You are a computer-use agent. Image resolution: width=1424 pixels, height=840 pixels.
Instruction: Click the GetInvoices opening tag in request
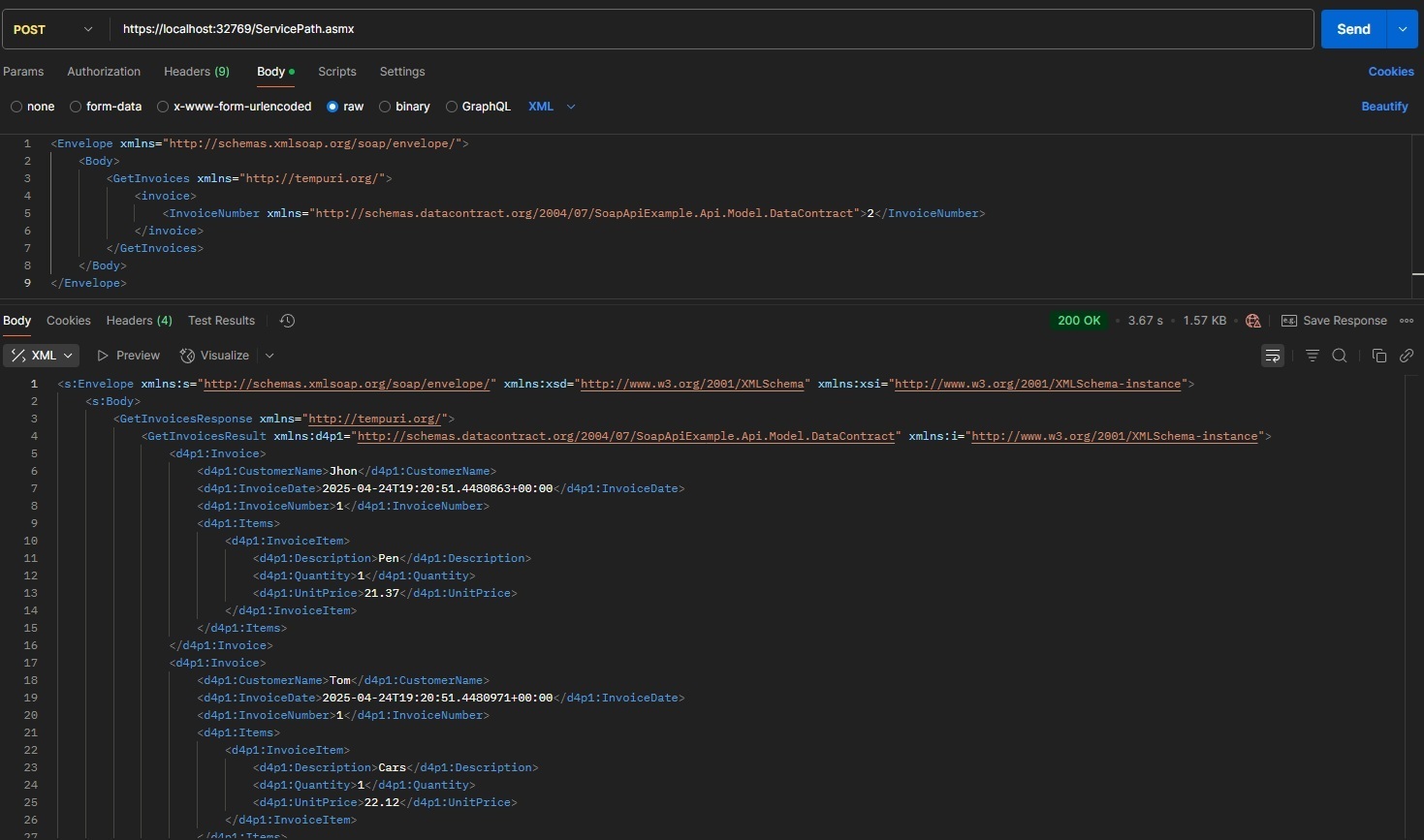tap(249, 178)
